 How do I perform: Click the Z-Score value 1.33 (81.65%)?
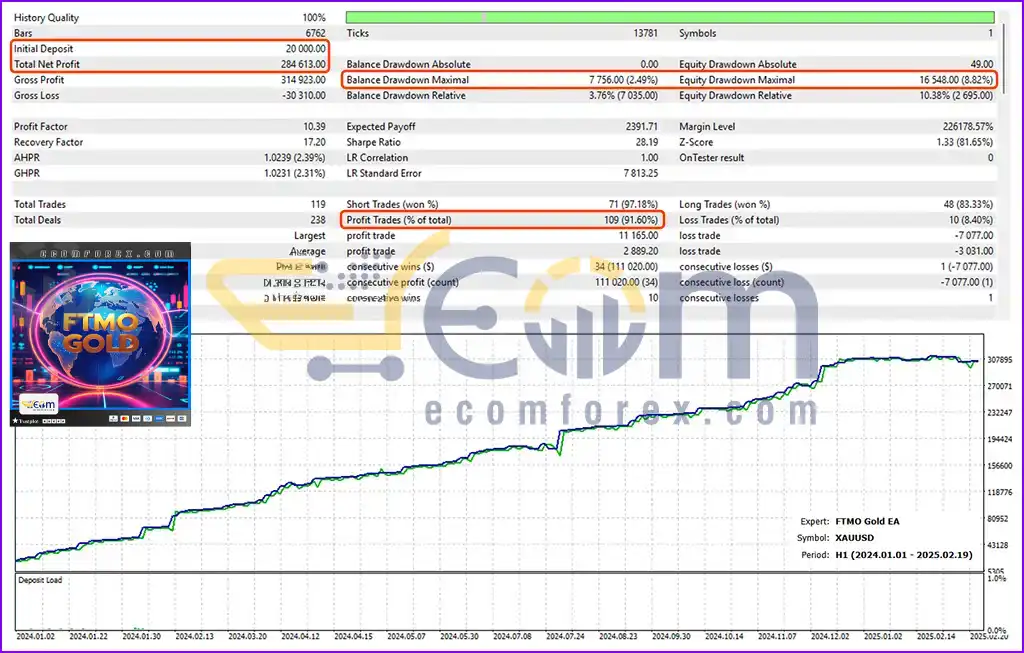tap(965, 142)
